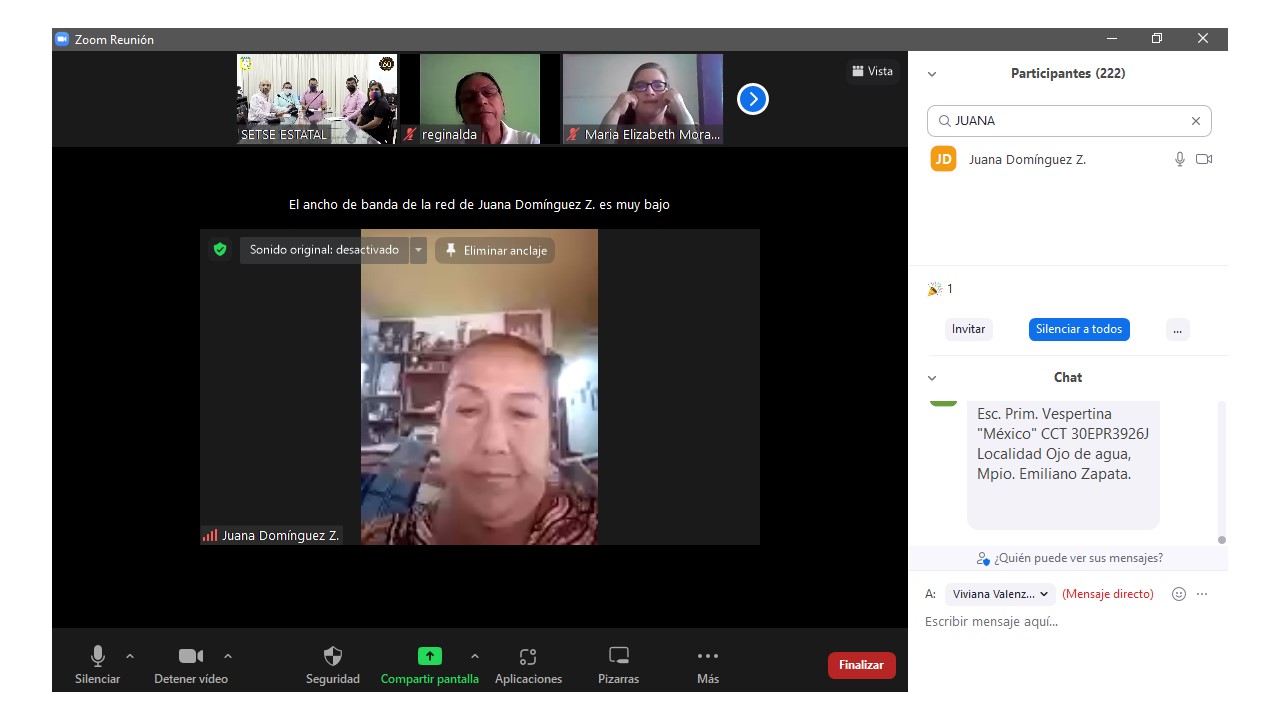Collapse the Chat panel chevron
Screen dimensions: 1280x720
(x=932, y=378)
